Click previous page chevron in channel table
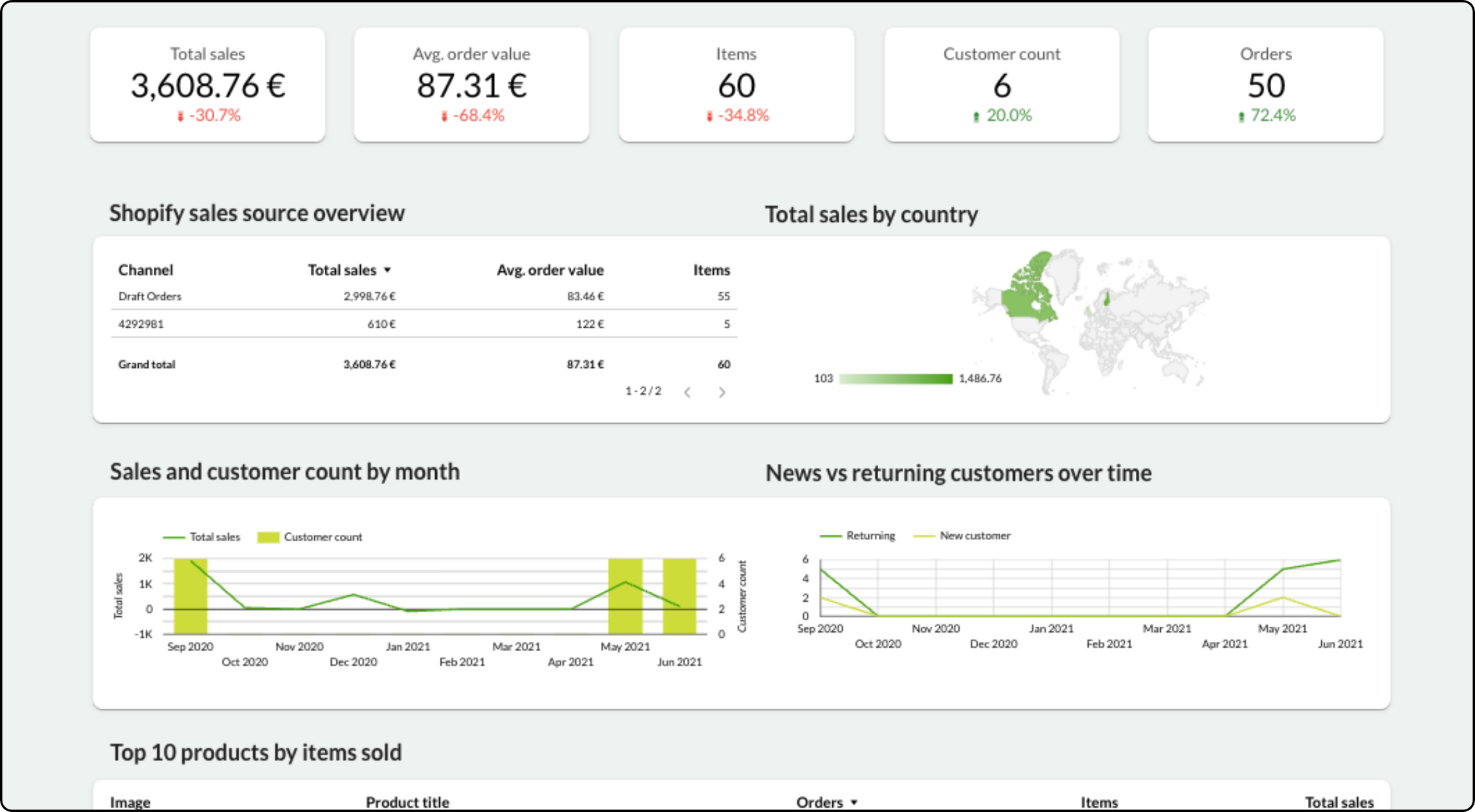This screenshot has height=812, width=1475. (x=688, y=392)
